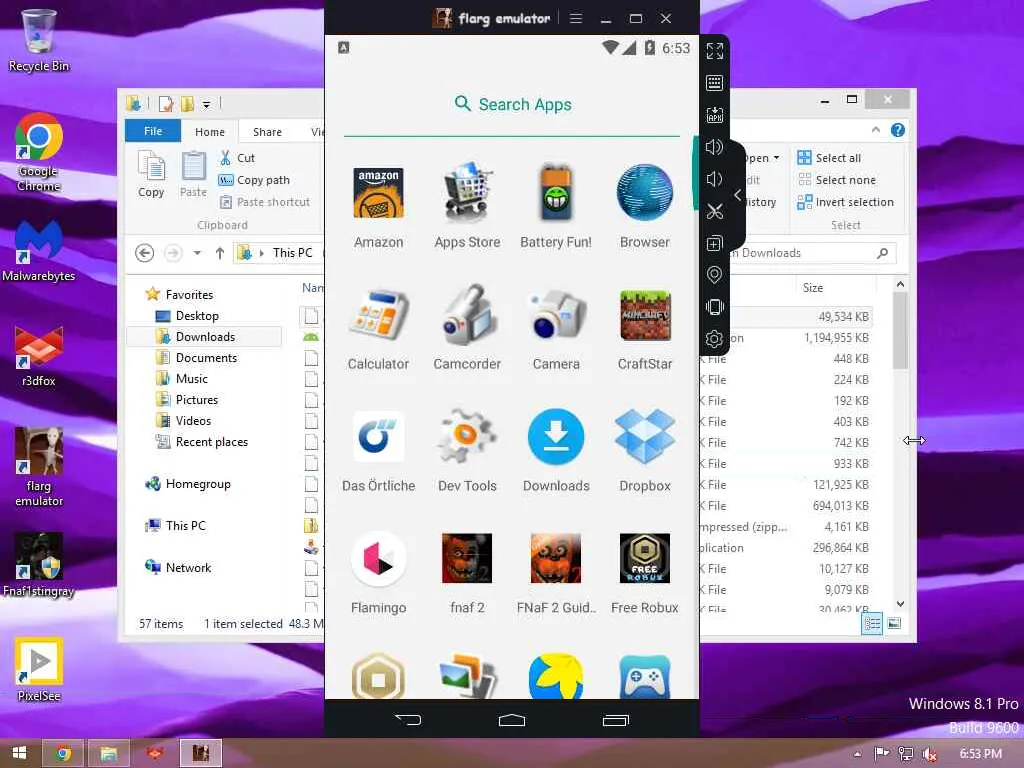Image resolution: width=1024 pixels, height=768 pixels.
Task: Open the Free Robux app
Action: click(645, 573)
